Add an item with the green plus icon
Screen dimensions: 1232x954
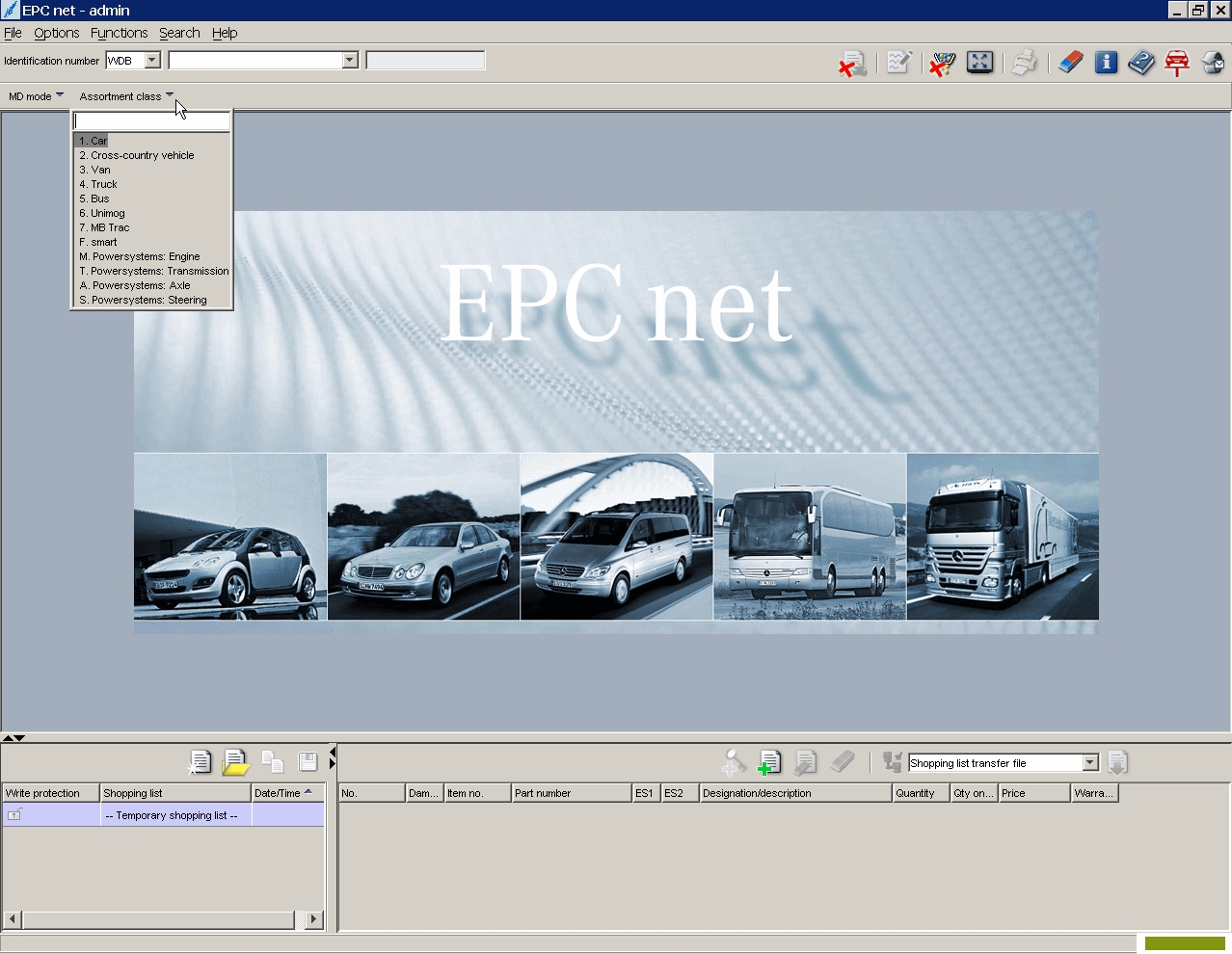768,762
